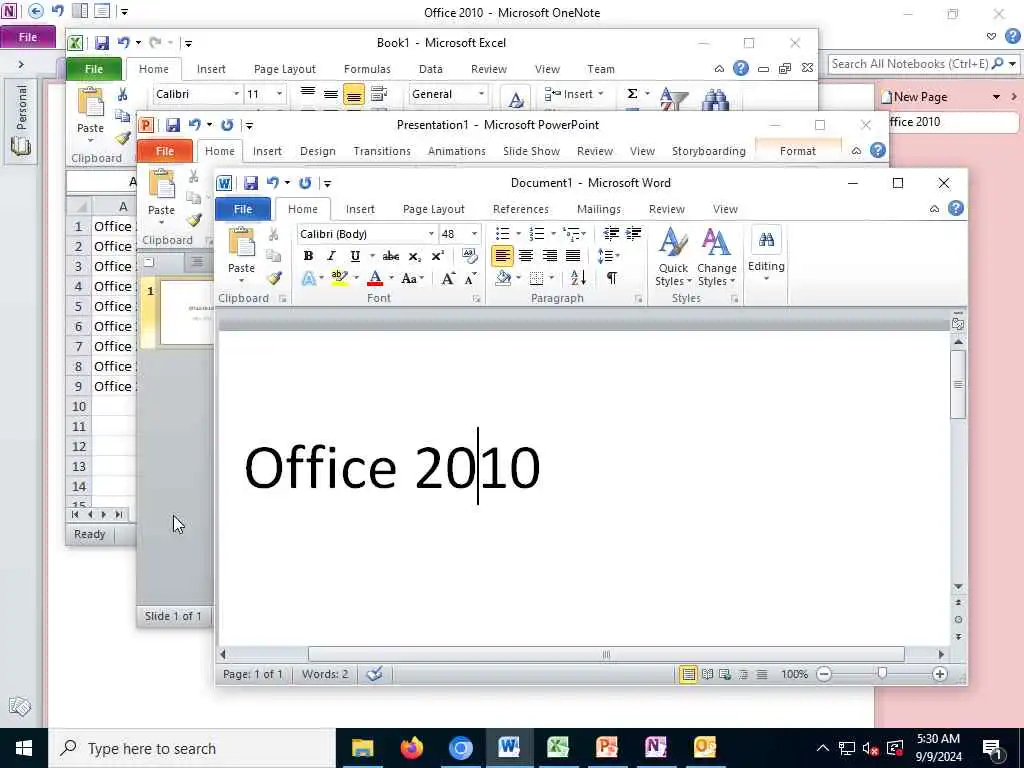Click Text Effects icon in Word
This screenshot has height=768, width=1024.
[x=309, y=279]
